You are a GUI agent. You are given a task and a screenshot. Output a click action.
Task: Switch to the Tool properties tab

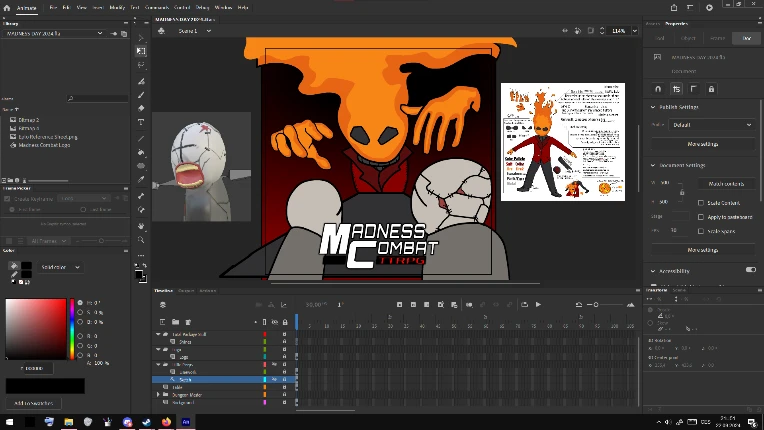[x=660, y=38]
